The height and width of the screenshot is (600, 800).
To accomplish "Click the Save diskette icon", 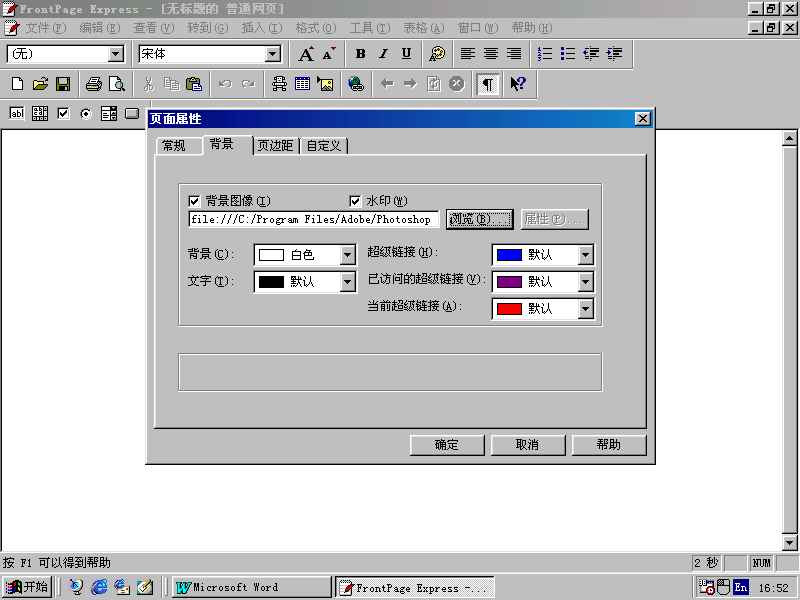I will tap(62, 84).
